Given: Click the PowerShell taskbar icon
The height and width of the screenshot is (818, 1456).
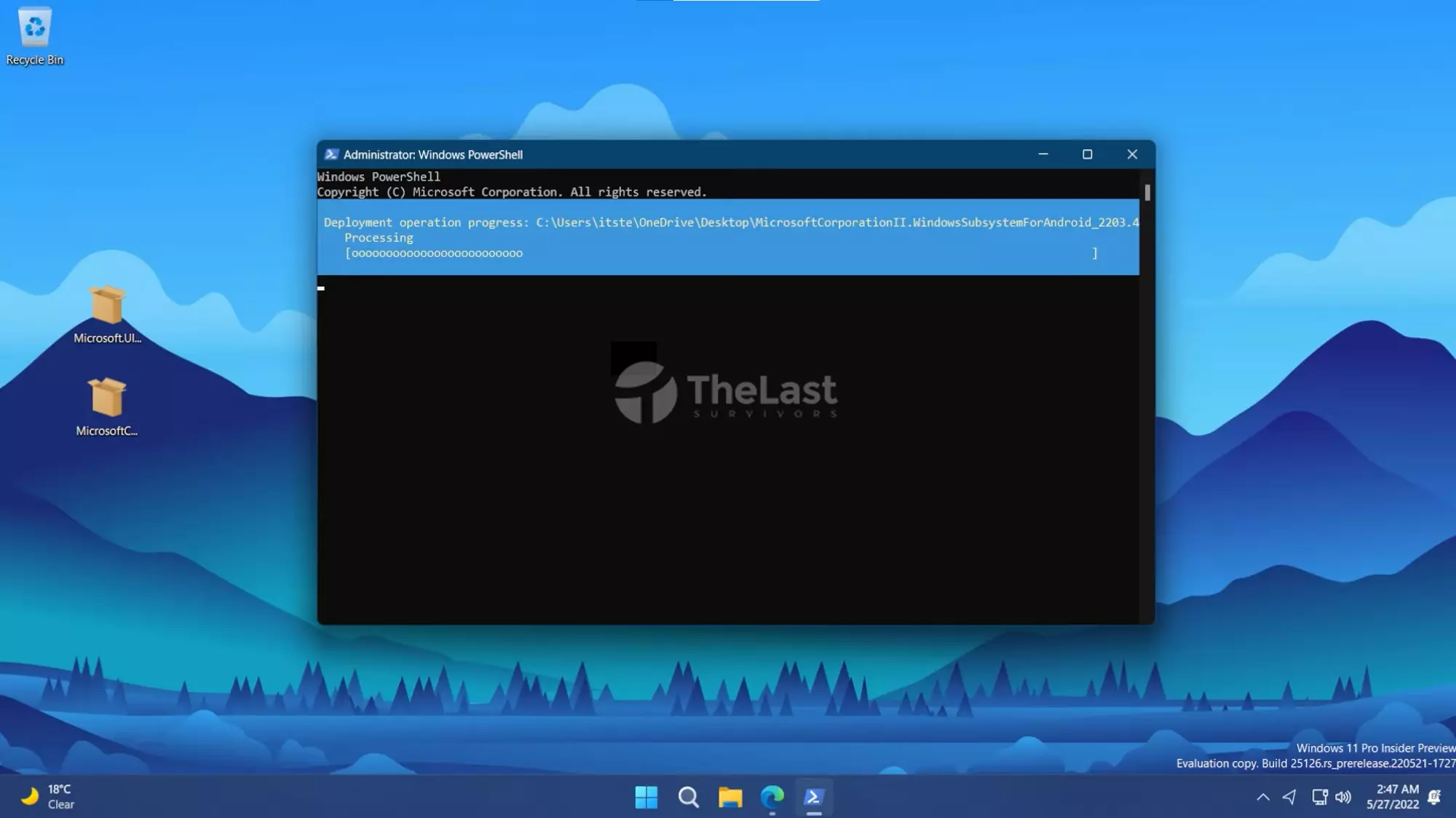Looking at the screenshot, I should (814, 797).
